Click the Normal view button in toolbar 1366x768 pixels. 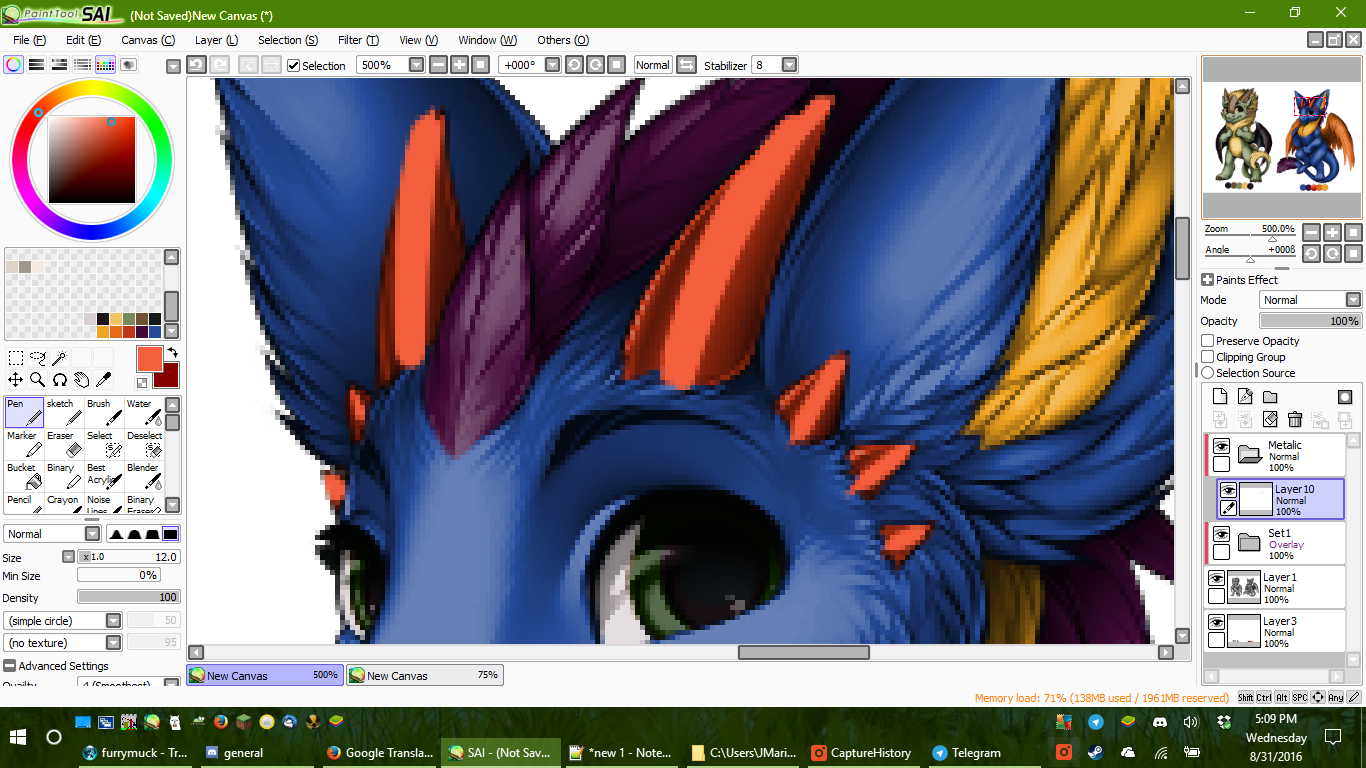pyautogui.click(x=652, y=65)
